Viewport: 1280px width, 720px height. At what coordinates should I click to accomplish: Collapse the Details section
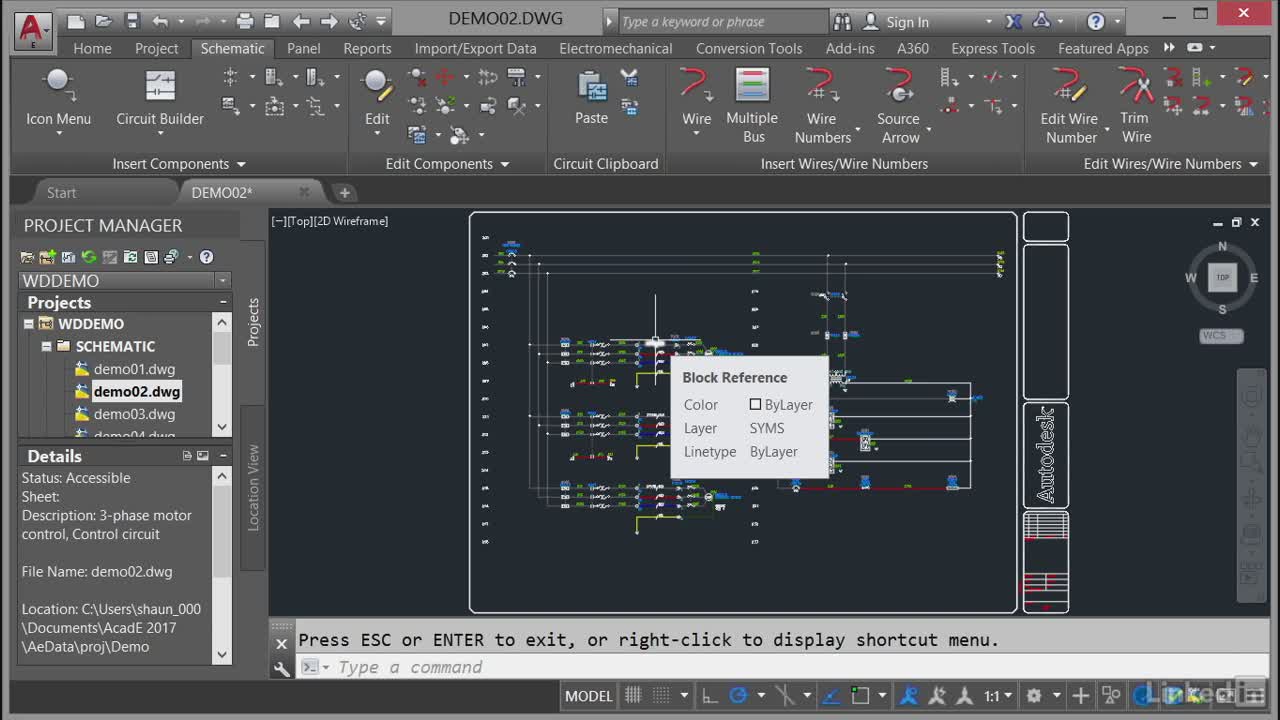click(x=222, y=456)
